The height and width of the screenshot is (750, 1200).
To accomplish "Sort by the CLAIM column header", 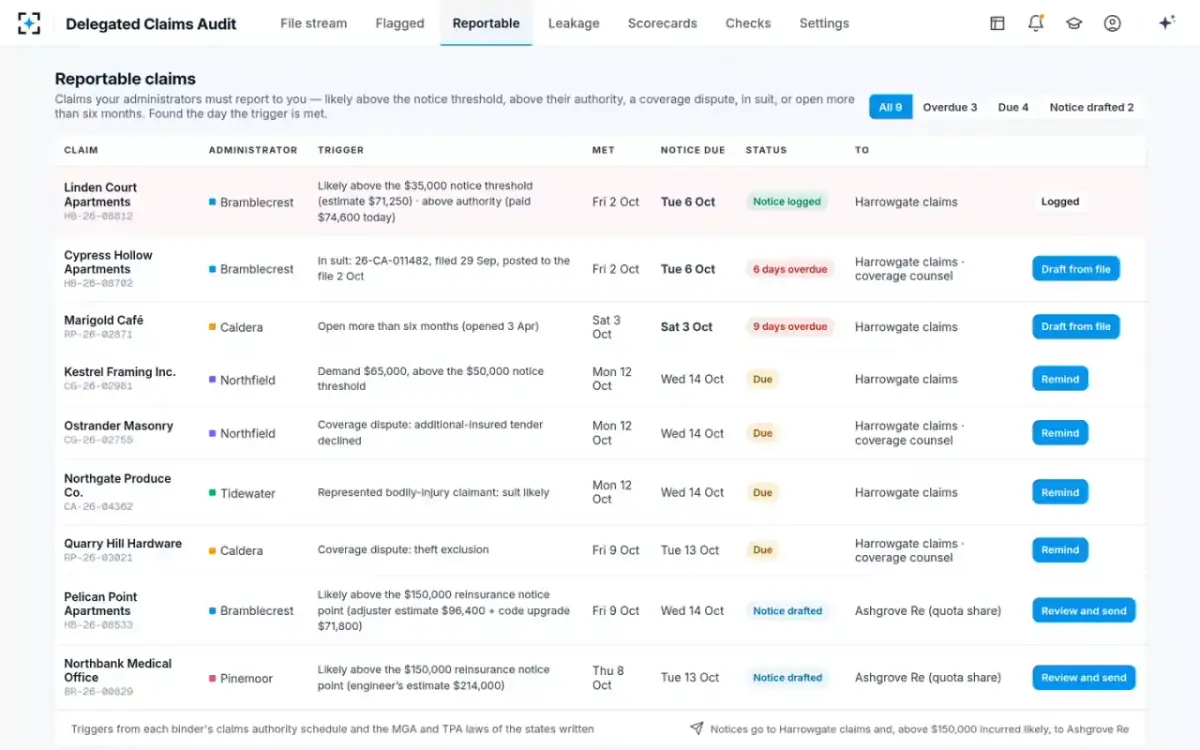I will (x=81, y=150).
